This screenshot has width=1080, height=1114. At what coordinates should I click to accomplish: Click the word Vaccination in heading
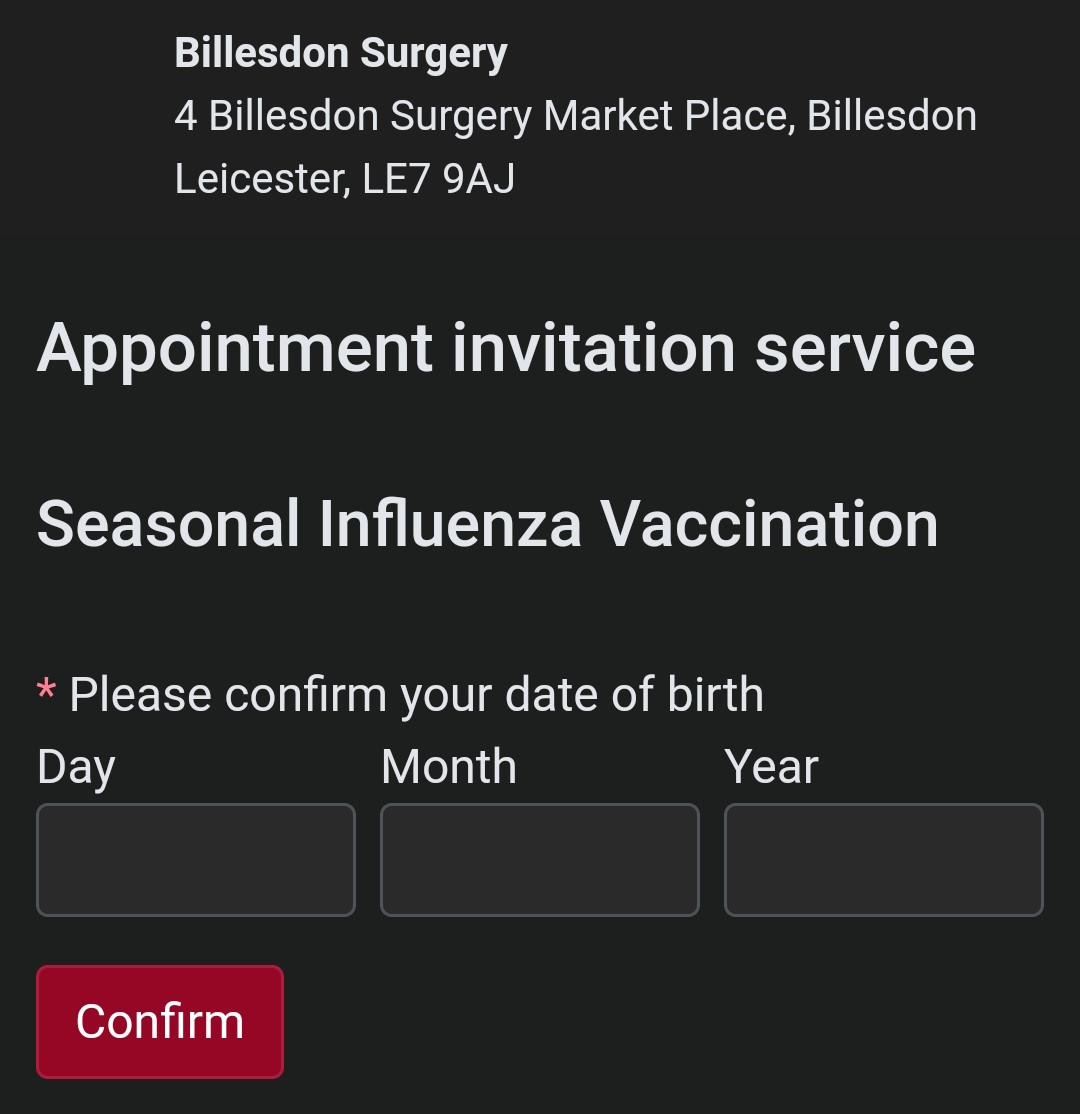(769, 524)
